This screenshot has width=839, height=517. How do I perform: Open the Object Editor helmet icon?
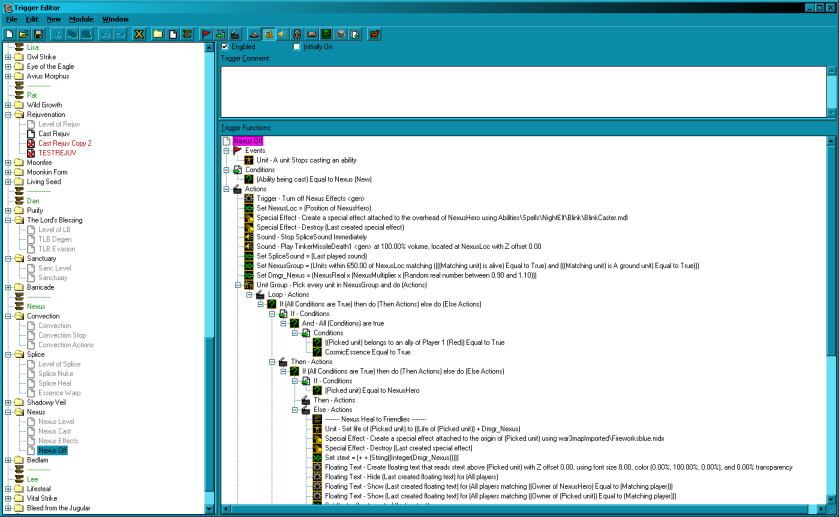297,34
